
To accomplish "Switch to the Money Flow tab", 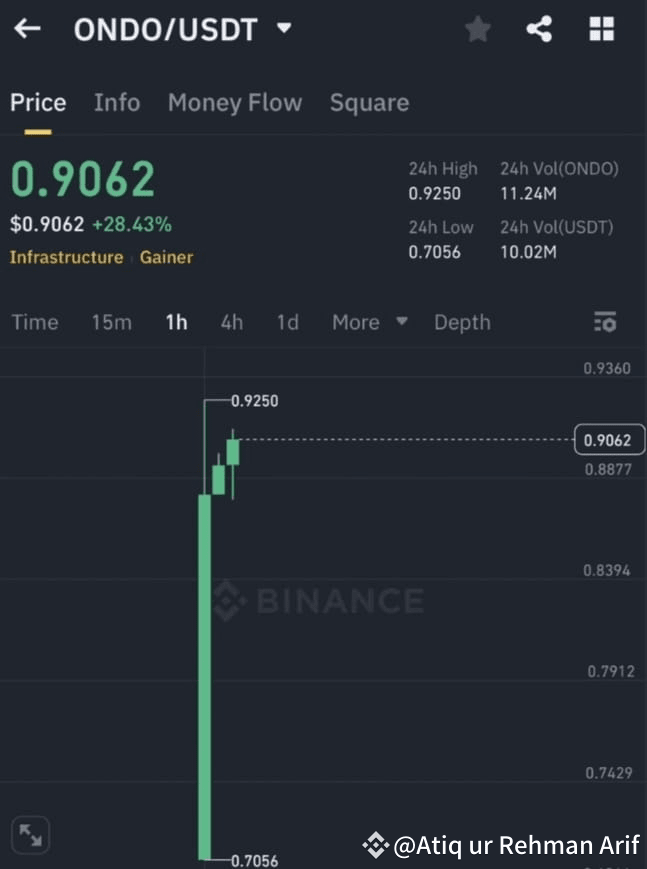I will tap(235, 103).
